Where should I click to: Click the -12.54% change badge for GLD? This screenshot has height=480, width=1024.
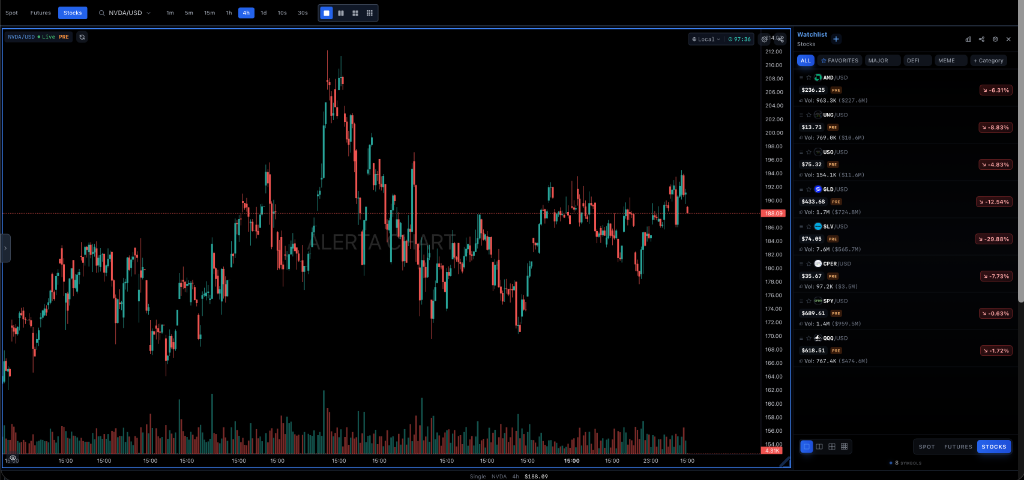[995, 202]
